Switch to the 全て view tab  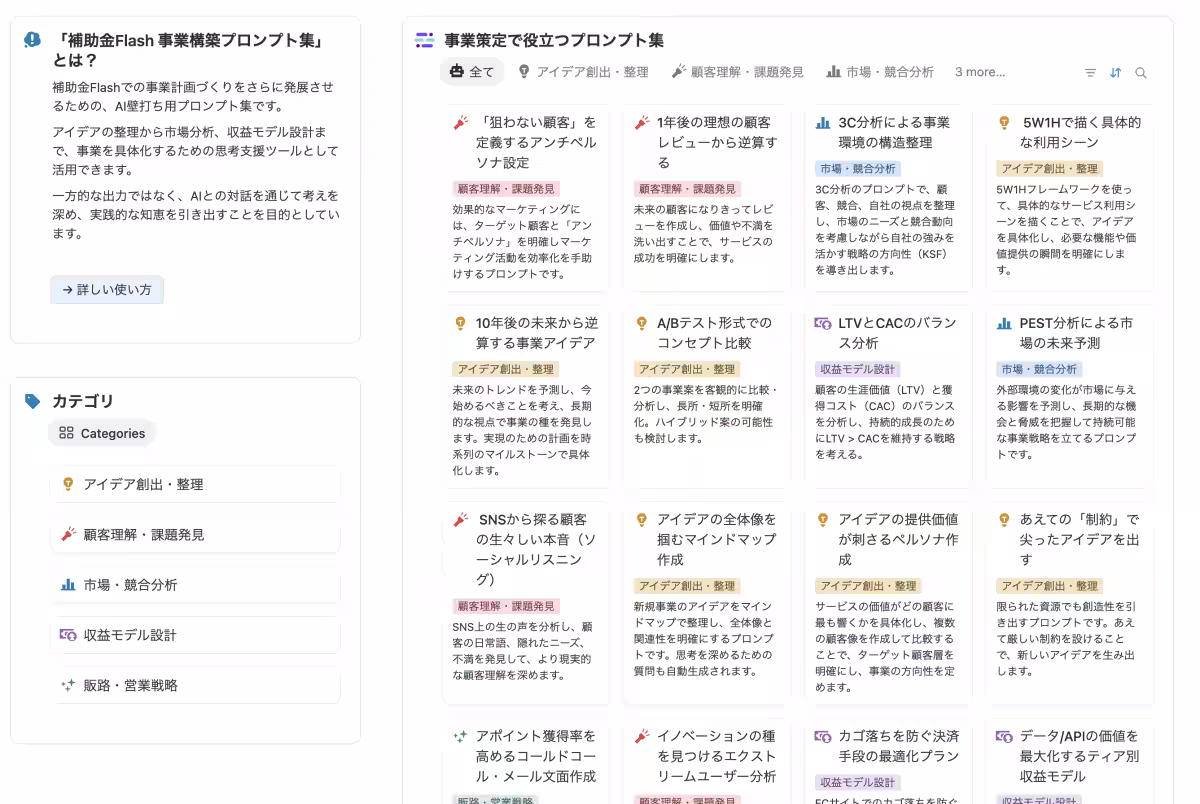click(x=471, y=71)
